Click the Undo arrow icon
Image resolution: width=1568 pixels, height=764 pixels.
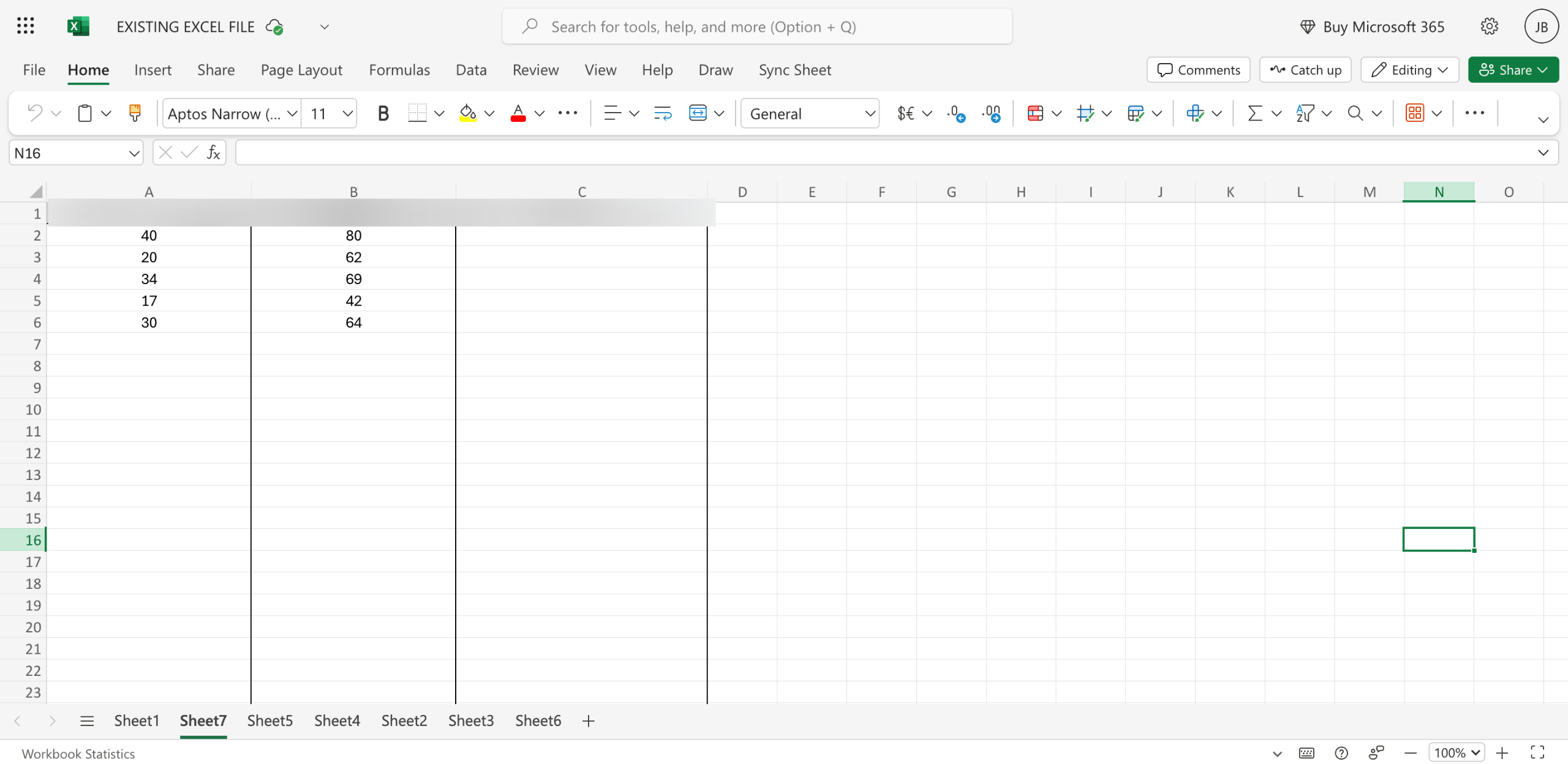pyautogui.click(x=35, y=113)
